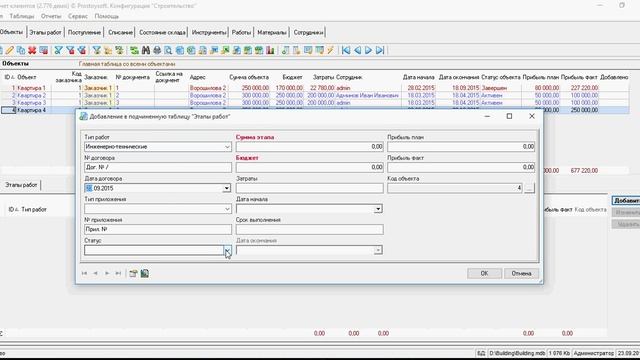Open the Таблицы menu
This screenshot has height=360, width=640.
pyautogui.click(x=22, y=16)
